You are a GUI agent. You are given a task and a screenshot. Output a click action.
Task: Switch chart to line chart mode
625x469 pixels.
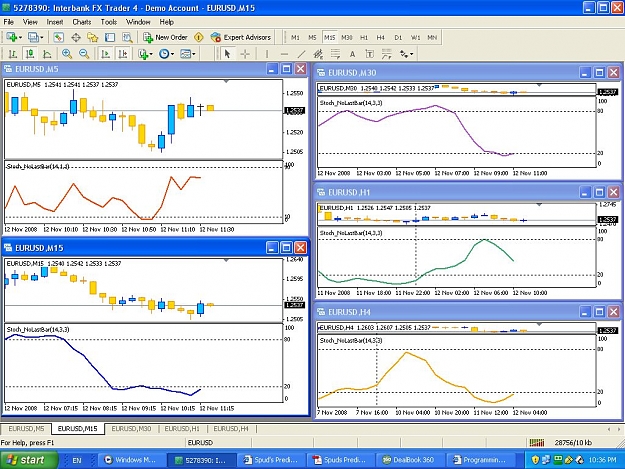(47, 54)
